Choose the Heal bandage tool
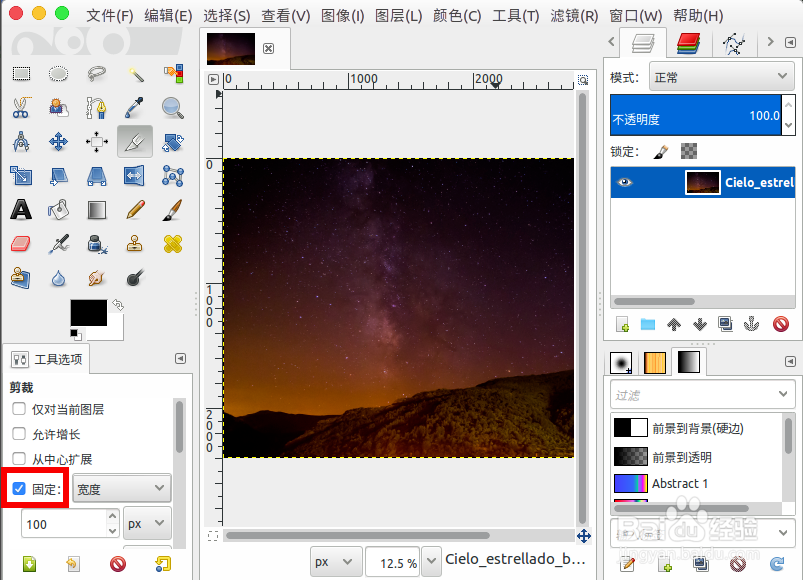803x580 pixels. pyautogui.click(x=173, y=244)
